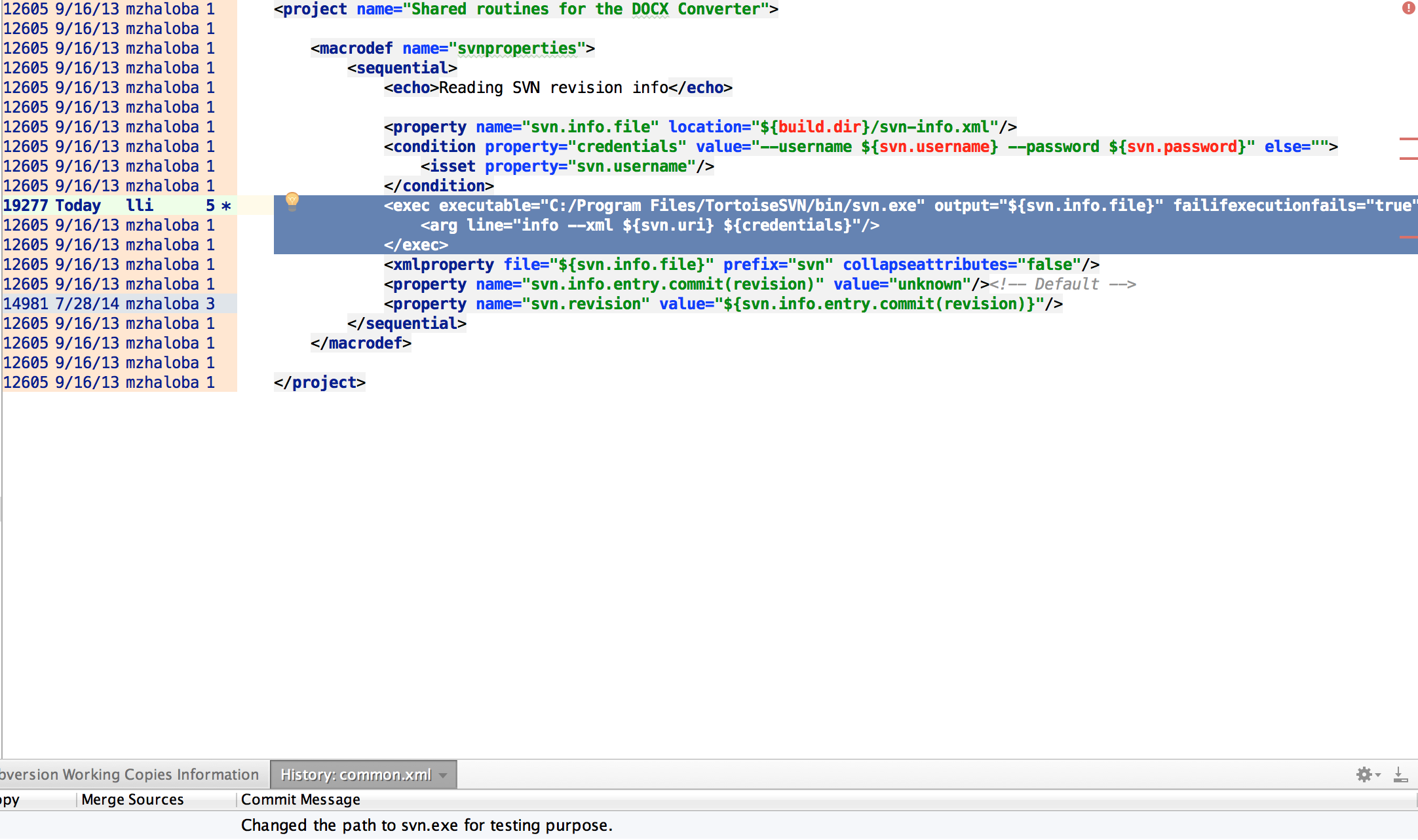Click the closing </macrodef> tag
Viewport: 1418px width, 840px height.
[x=361, y=343]
